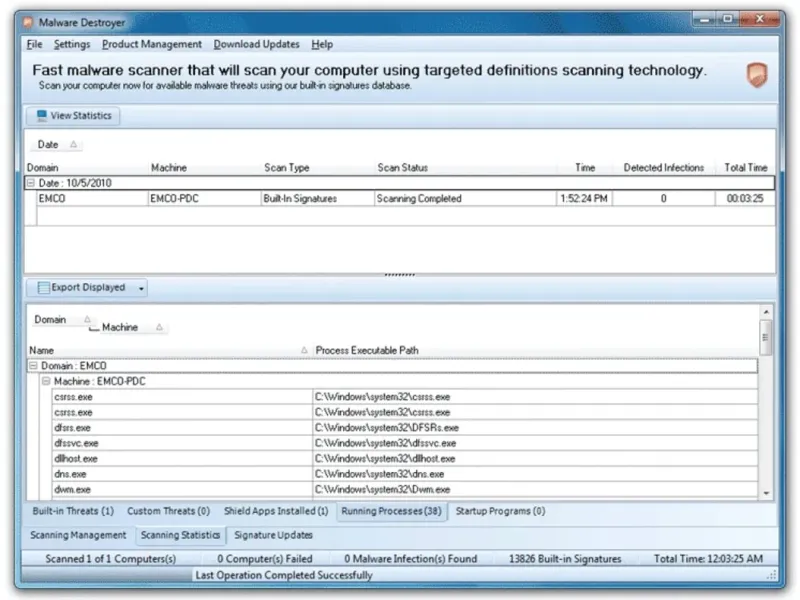Viewport: 800px width, 600px height.
Task: Click the 13826 Built-in Signatures status entry
Action: tap(565, 559)
